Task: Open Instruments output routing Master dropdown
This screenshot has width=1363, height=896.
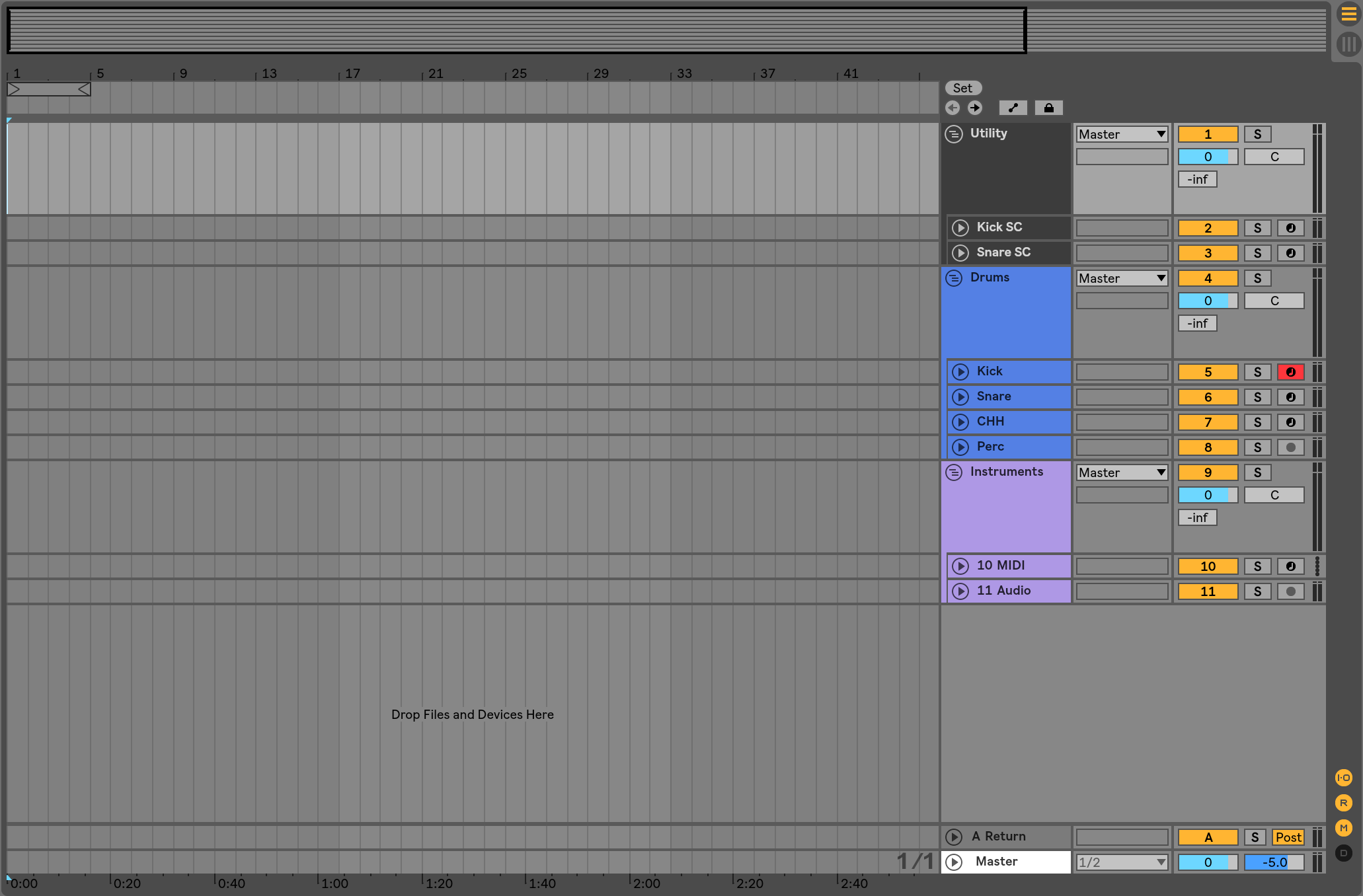Action: [x=1122, y=472]
